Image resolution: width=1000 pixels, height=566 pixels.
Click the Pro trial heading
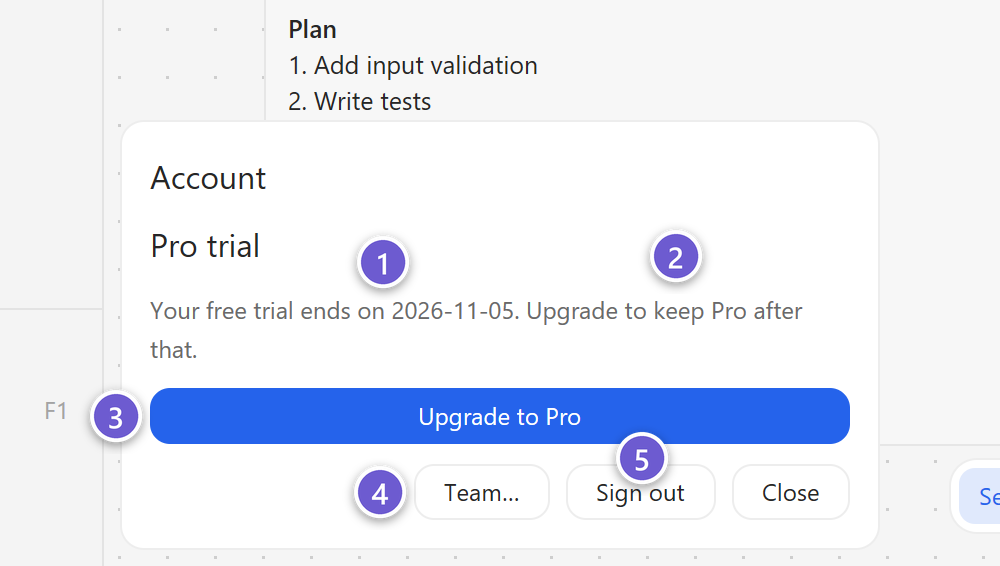click(205, 246)
